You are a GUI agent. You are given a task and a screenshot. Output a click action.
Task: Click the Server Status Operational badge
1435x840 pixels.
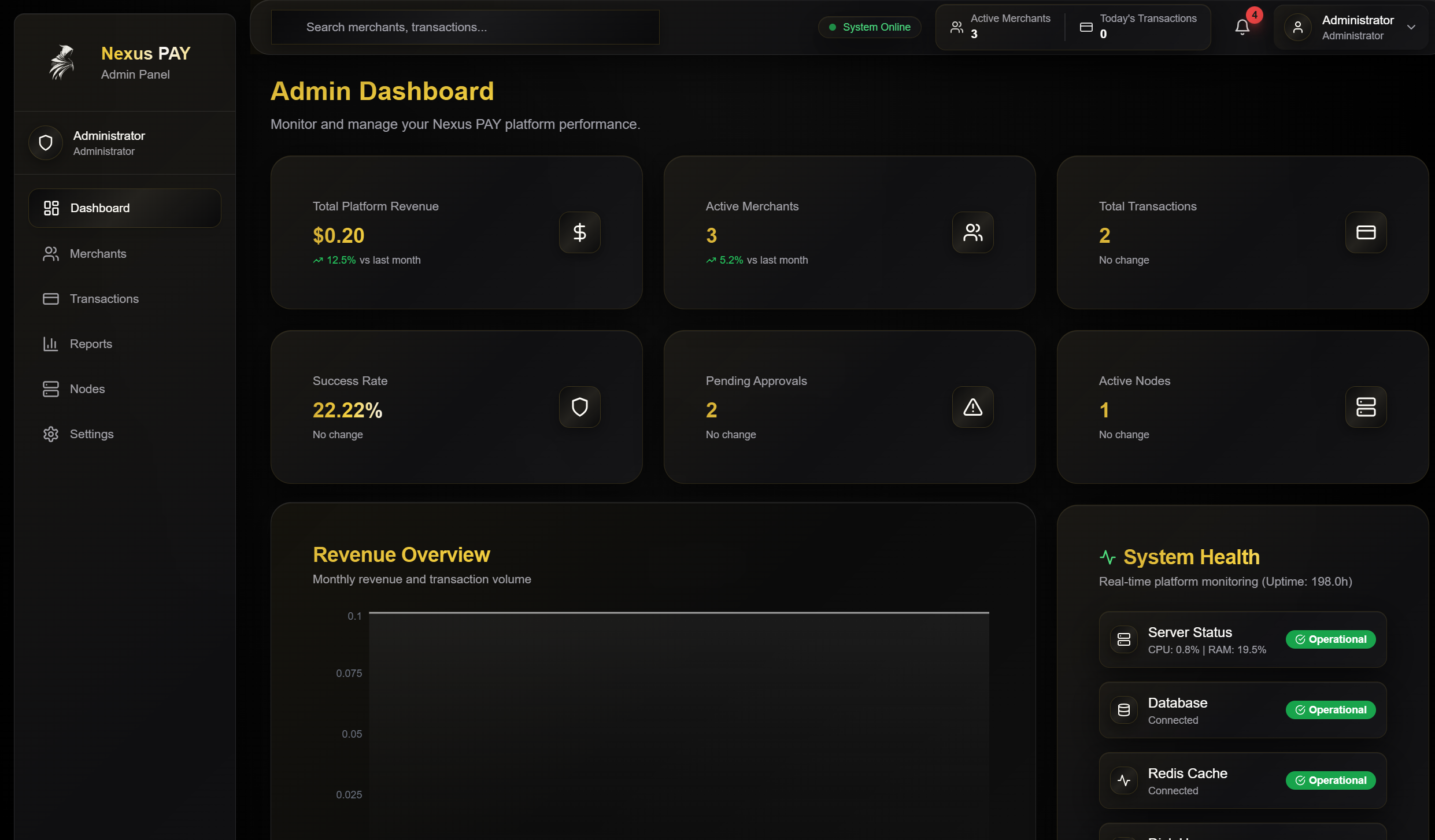pyautogui.click(x=1330, y=639)
